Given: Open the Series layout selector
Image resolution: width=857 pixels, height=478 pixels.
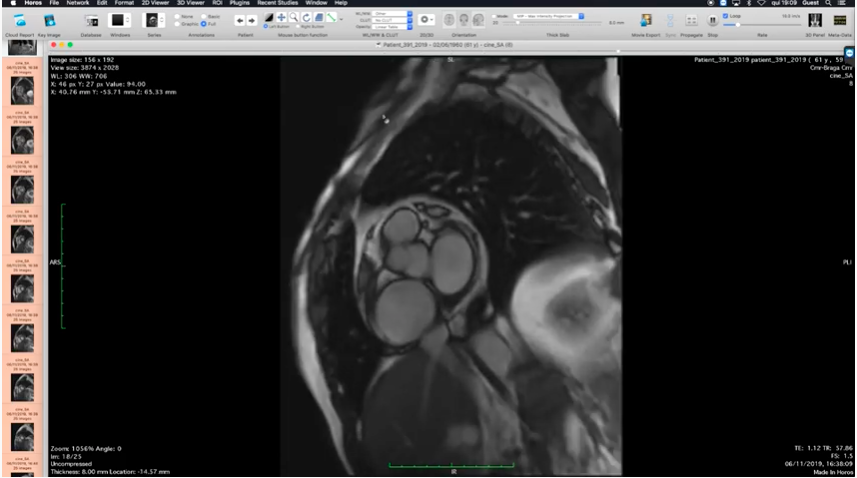Looking at the screenshot, I should tap(154, 21).
